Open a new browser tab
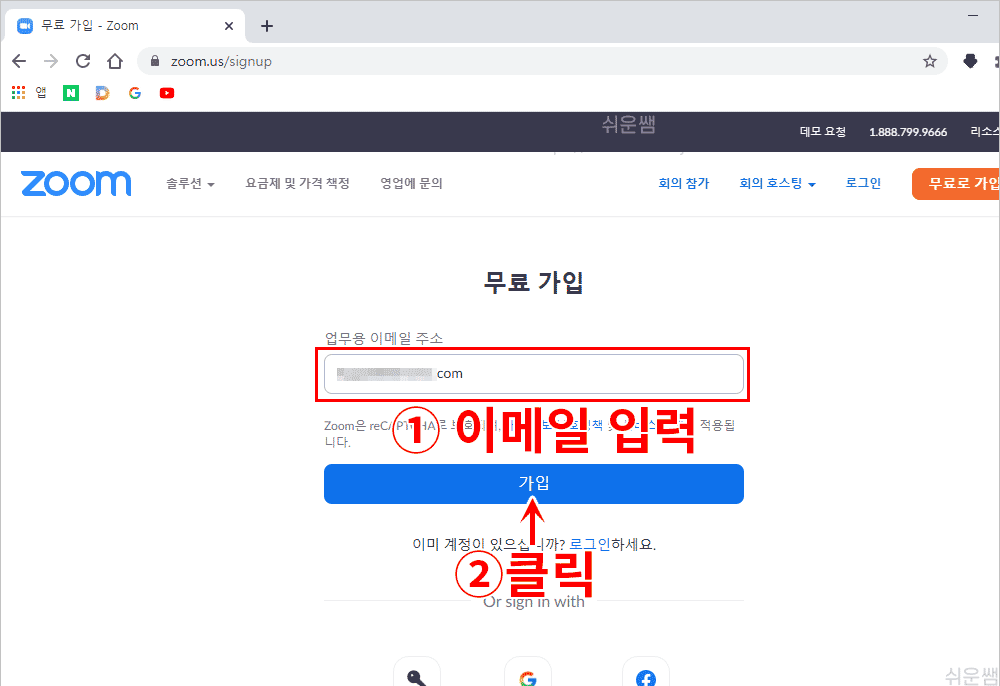Viewport: 1000px width, 686px height. 267,26
